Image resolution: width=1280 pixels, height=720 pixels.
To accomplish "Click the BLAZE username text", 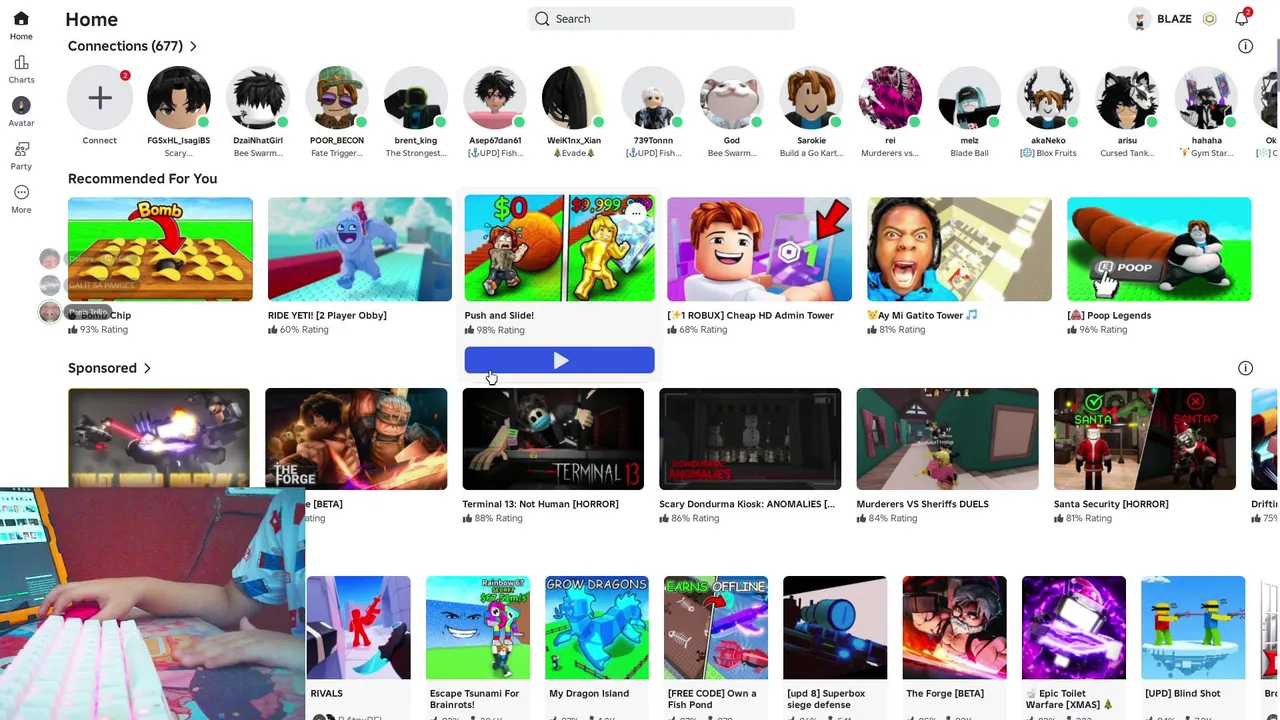I will 1174,19.
